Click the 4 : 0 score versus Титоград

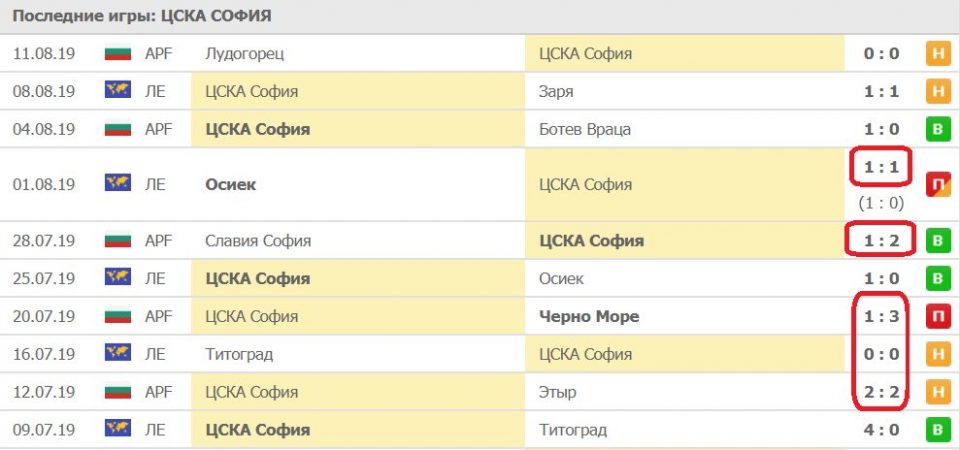881,430
